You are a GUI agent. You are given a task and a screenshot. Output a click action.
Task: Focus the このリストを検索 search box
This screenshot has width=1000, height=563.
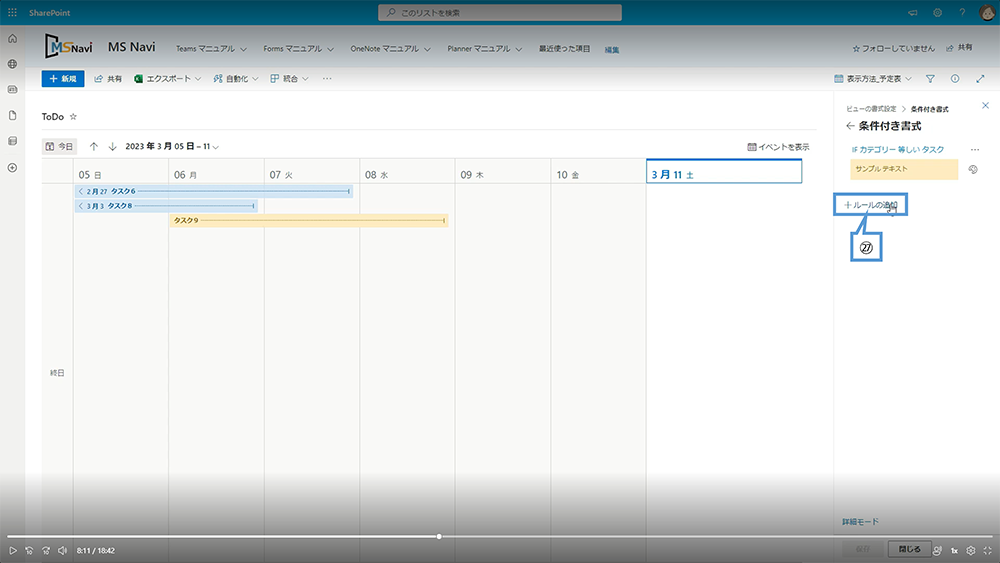tap(500, 13)
